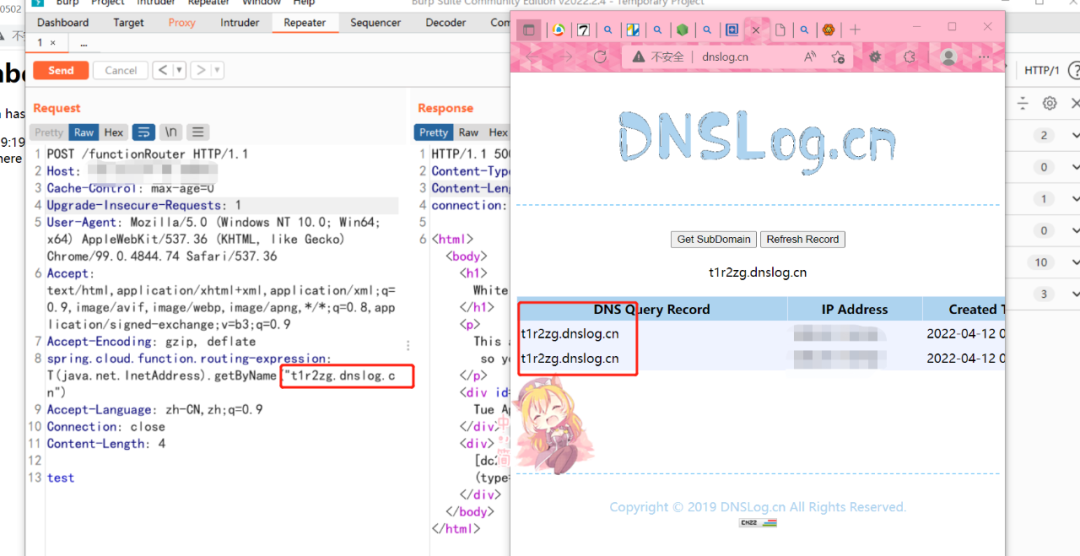Click the dnslog.cn address bar
The image size is (1080, 556).
pos(725,56)
